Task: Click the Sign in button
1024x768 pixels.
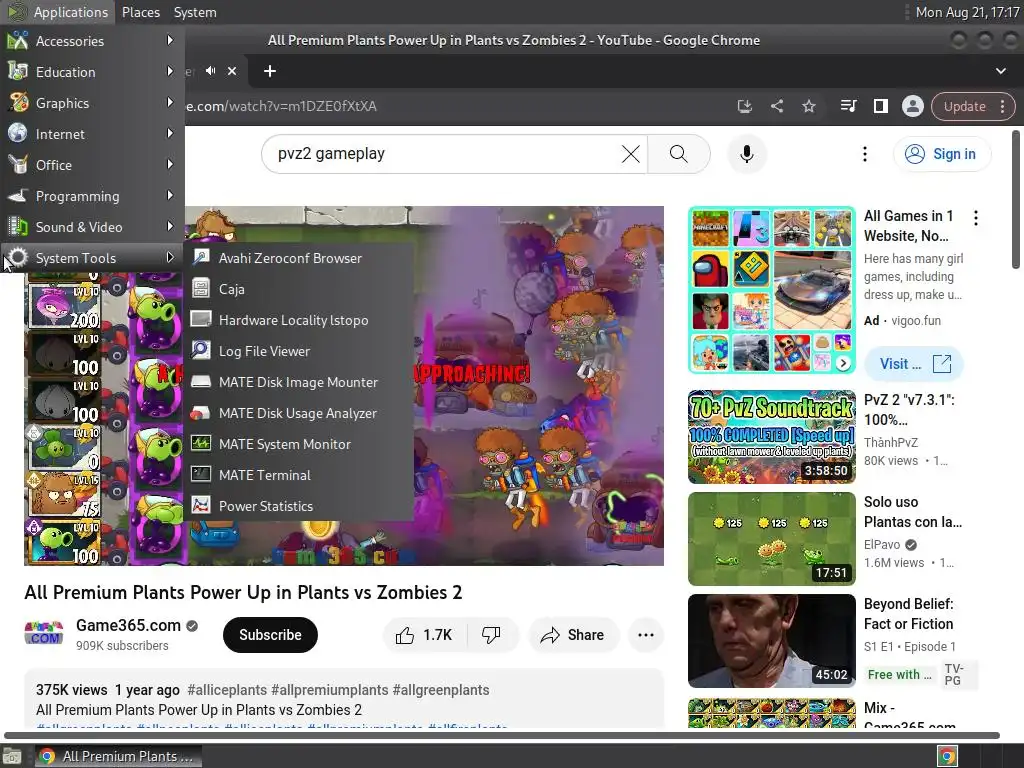Action: [x=941, y=154]
